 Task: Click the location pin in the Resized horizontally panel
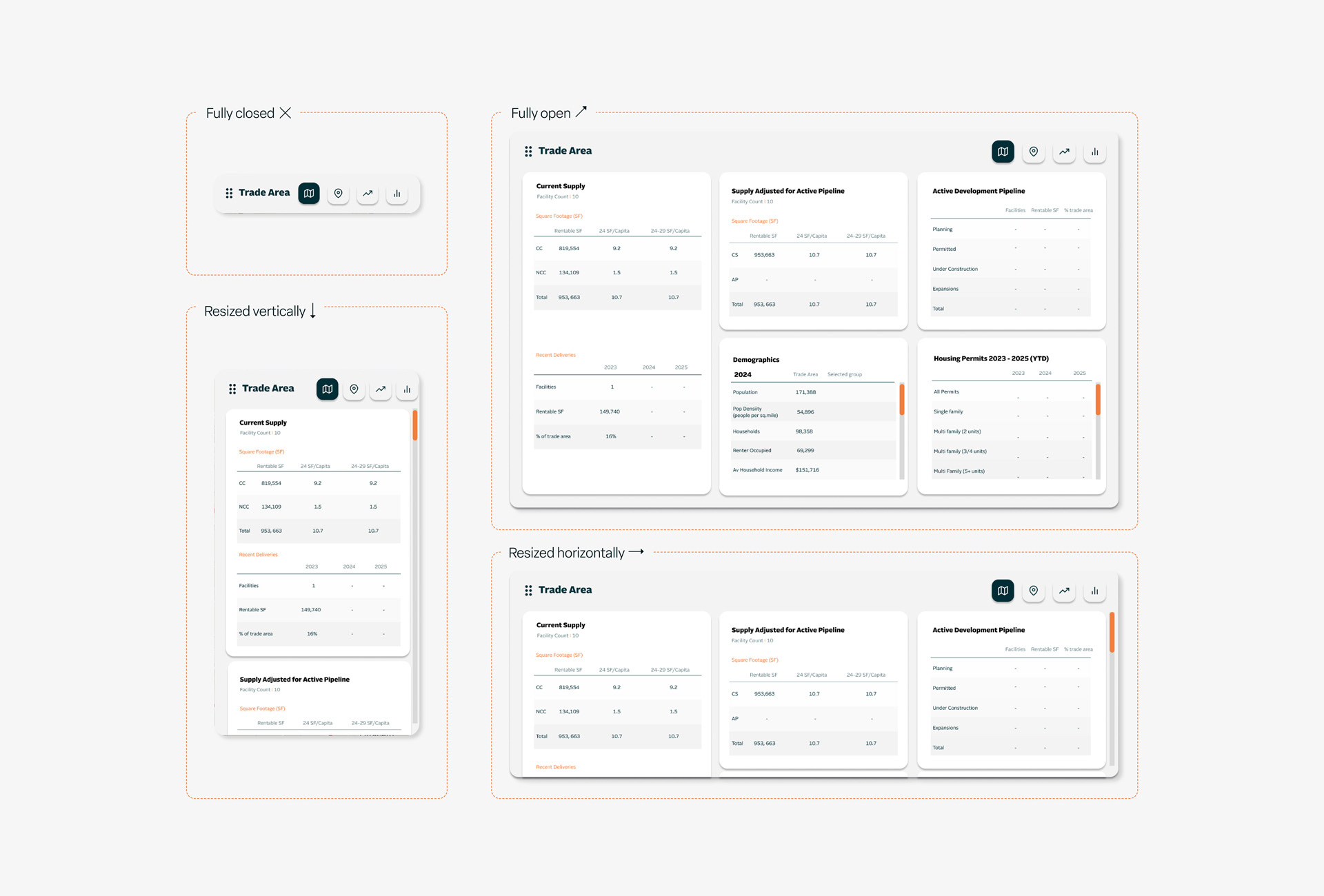(x=1033, y=591)
